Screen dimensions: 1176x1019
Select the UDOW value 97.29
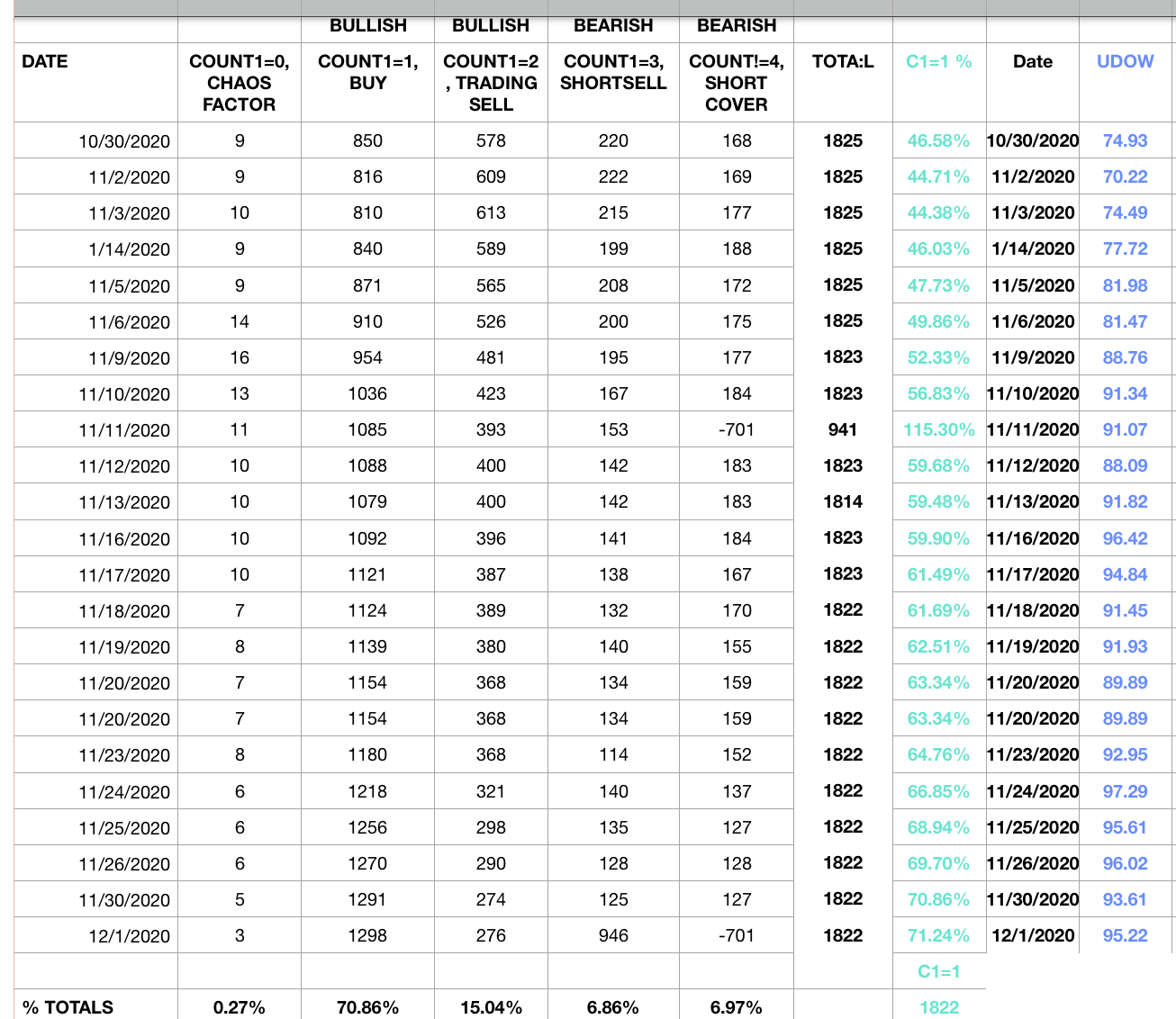[x=1126, y=791]
